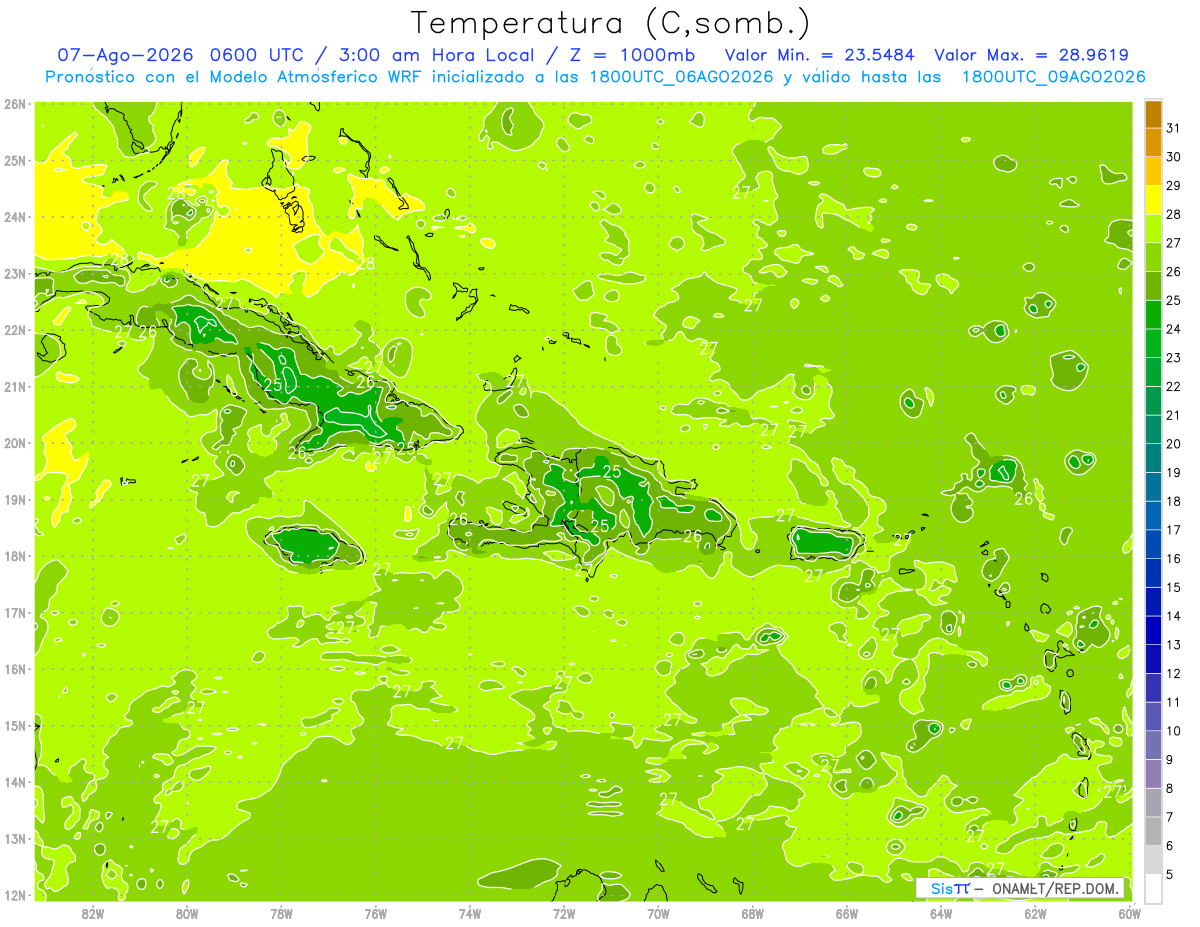
Task: Click 'Valor Max. = 28.9619' in the header
Action: coord(1032,55)
